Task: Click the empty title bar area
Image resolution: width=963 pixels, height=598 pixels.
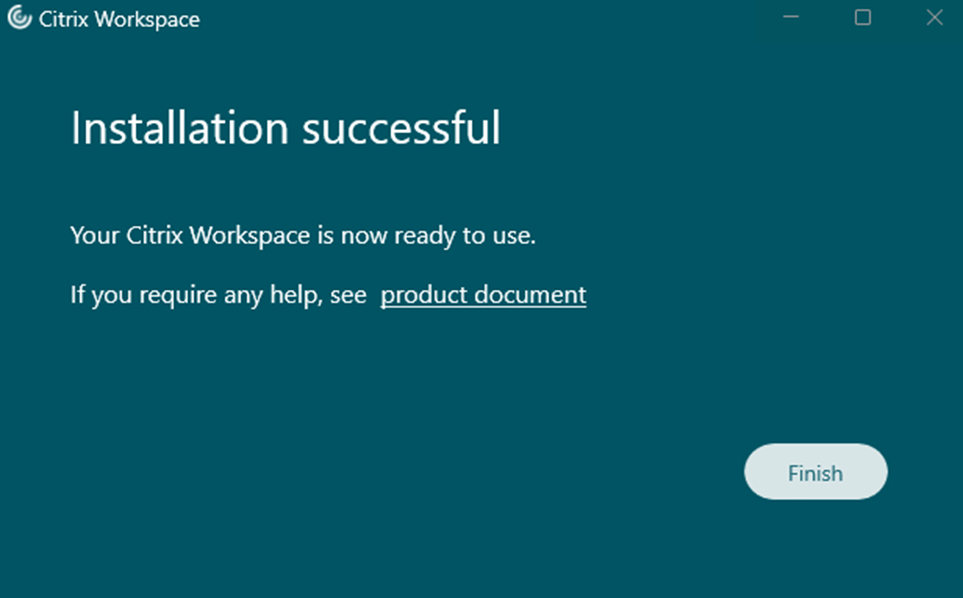Action: click(480, 20)
